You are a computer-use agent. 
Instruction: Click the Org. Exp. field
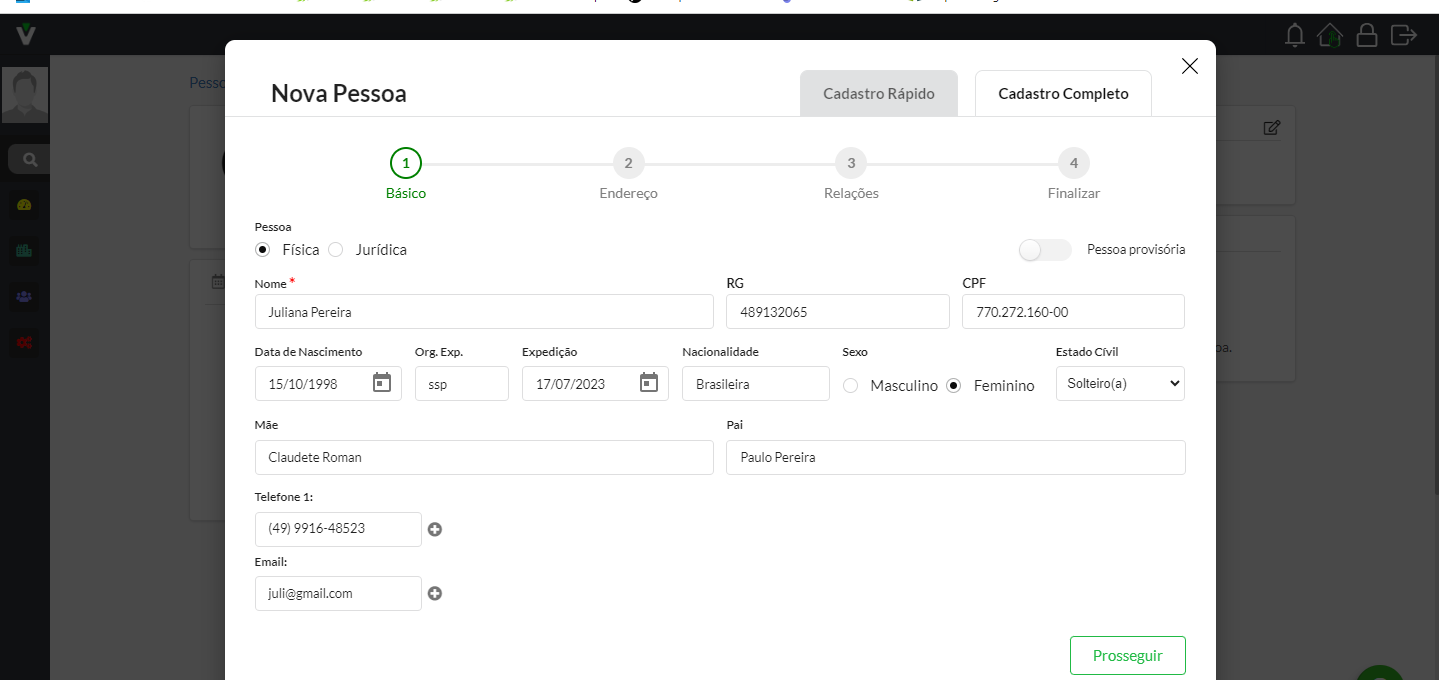[x=462, y=383]
